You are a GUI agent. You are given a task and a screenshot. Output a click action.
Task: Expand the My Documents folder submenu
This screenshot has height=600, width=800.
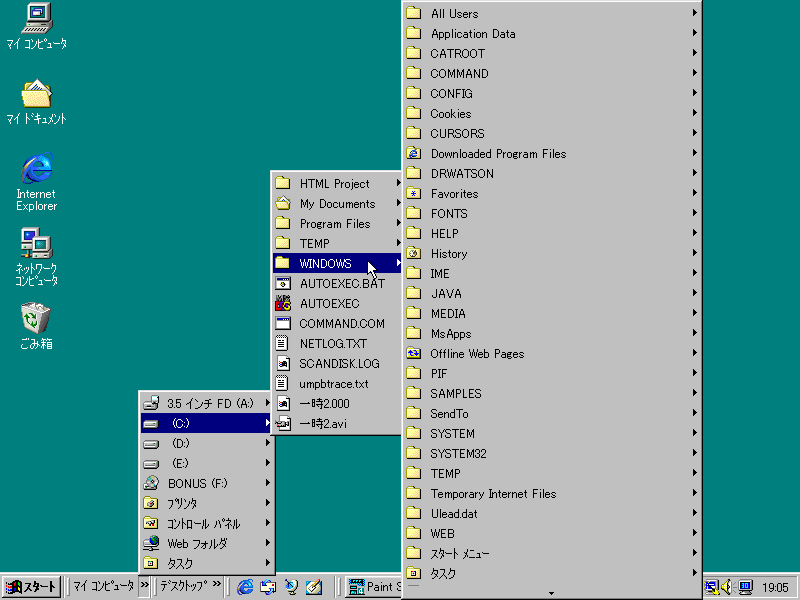click(x=337, y=204)
